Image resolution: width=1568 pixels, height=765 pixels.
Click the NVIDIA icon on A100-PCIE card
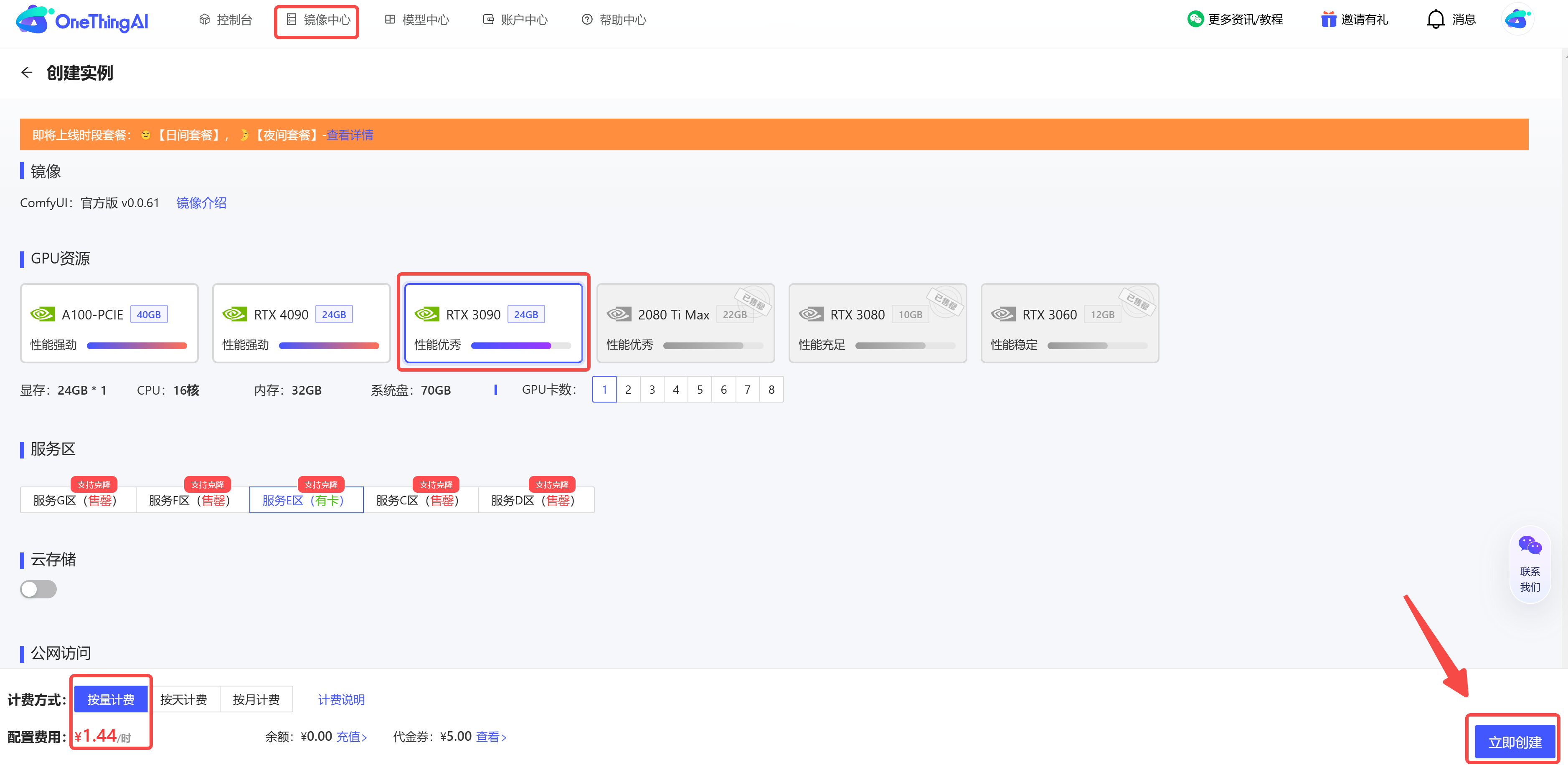(x=43, y=314)
